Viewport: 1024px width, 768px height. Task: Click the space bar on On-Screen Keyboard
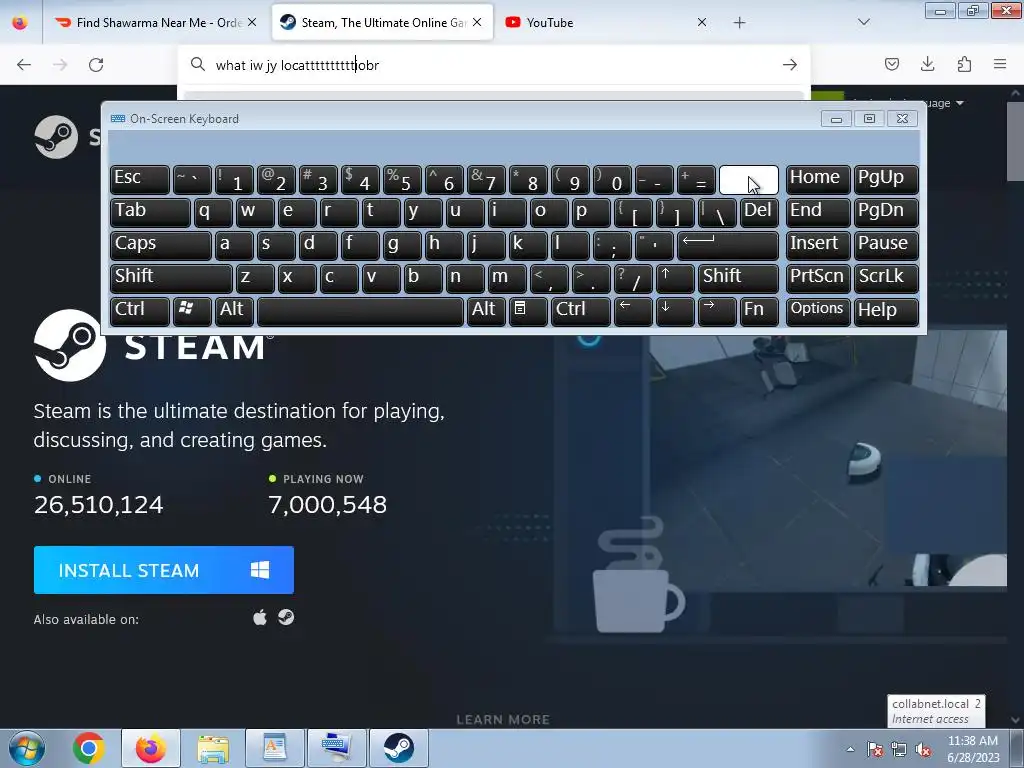tap(360, 312)
